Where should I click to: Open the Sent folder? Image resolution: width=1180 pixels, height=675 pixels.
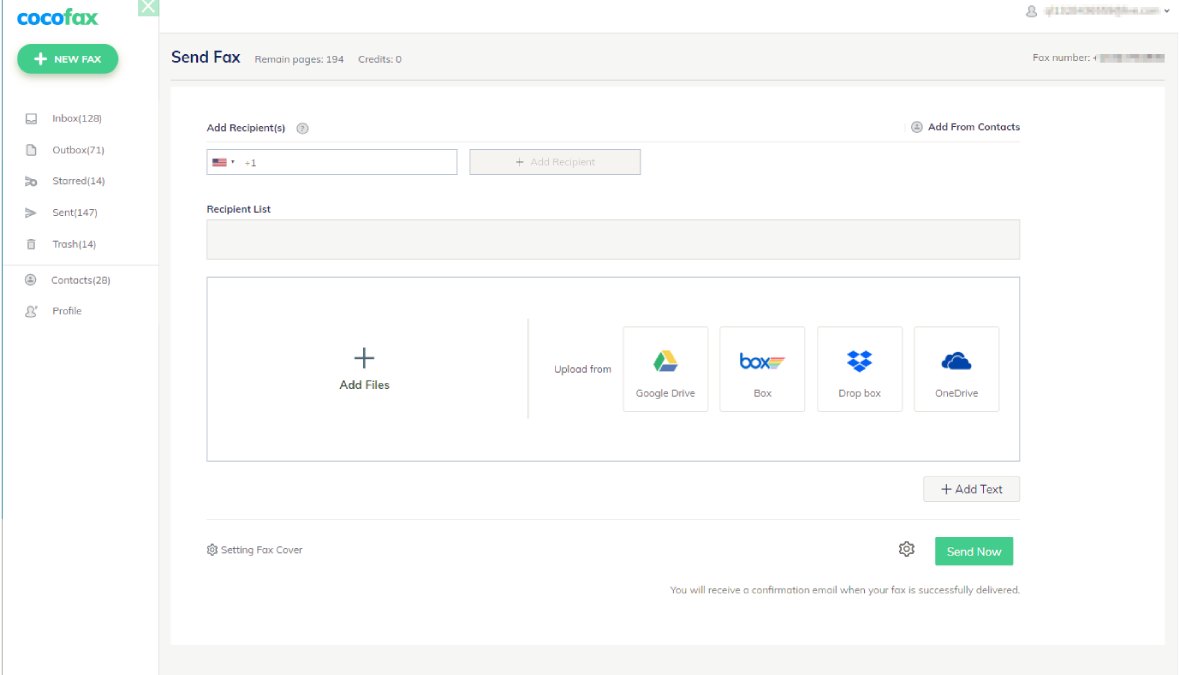pyautogui.click(x=74, y=213)
